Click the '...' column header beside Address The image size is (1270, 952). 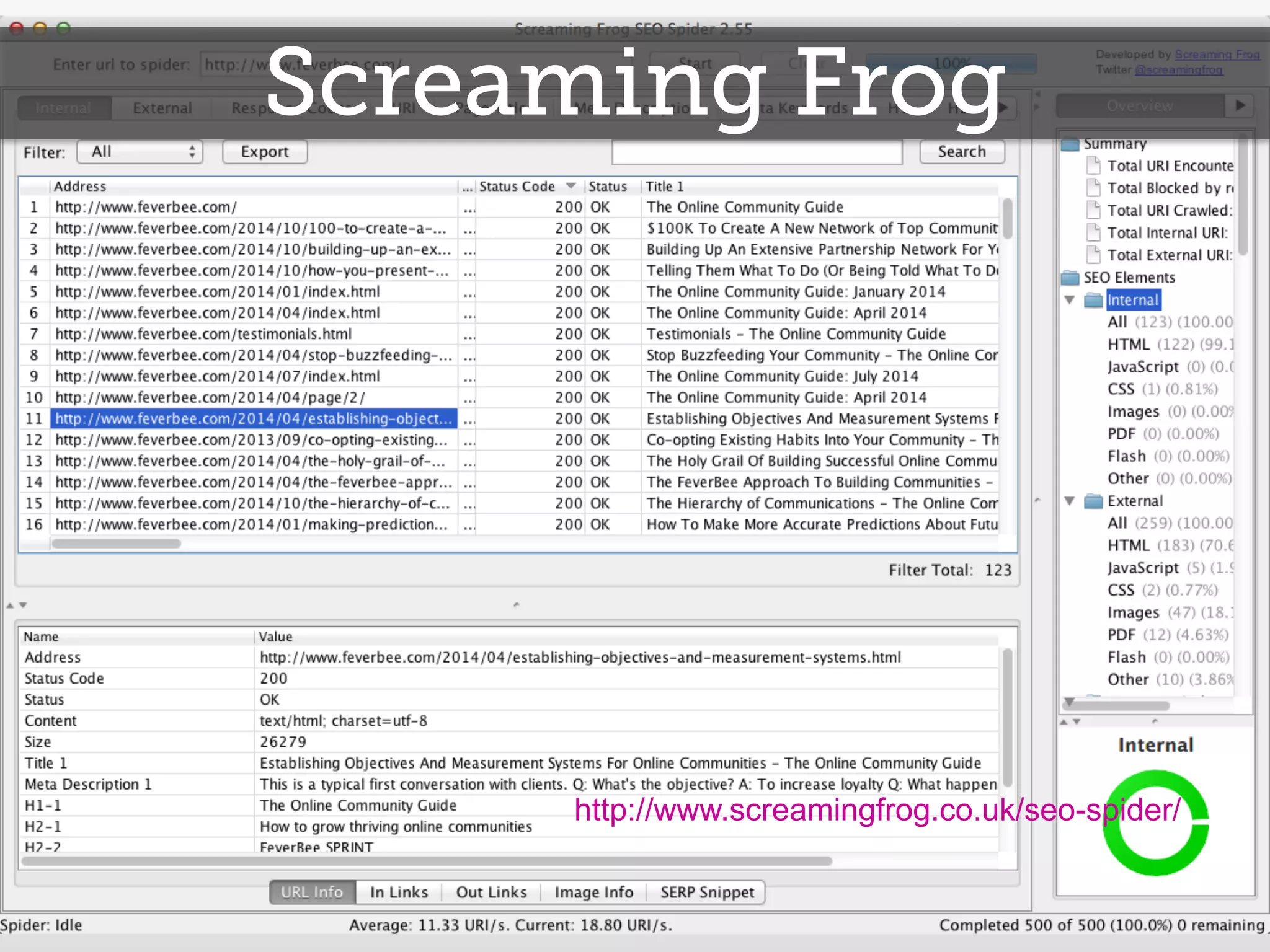pos(468,187)
